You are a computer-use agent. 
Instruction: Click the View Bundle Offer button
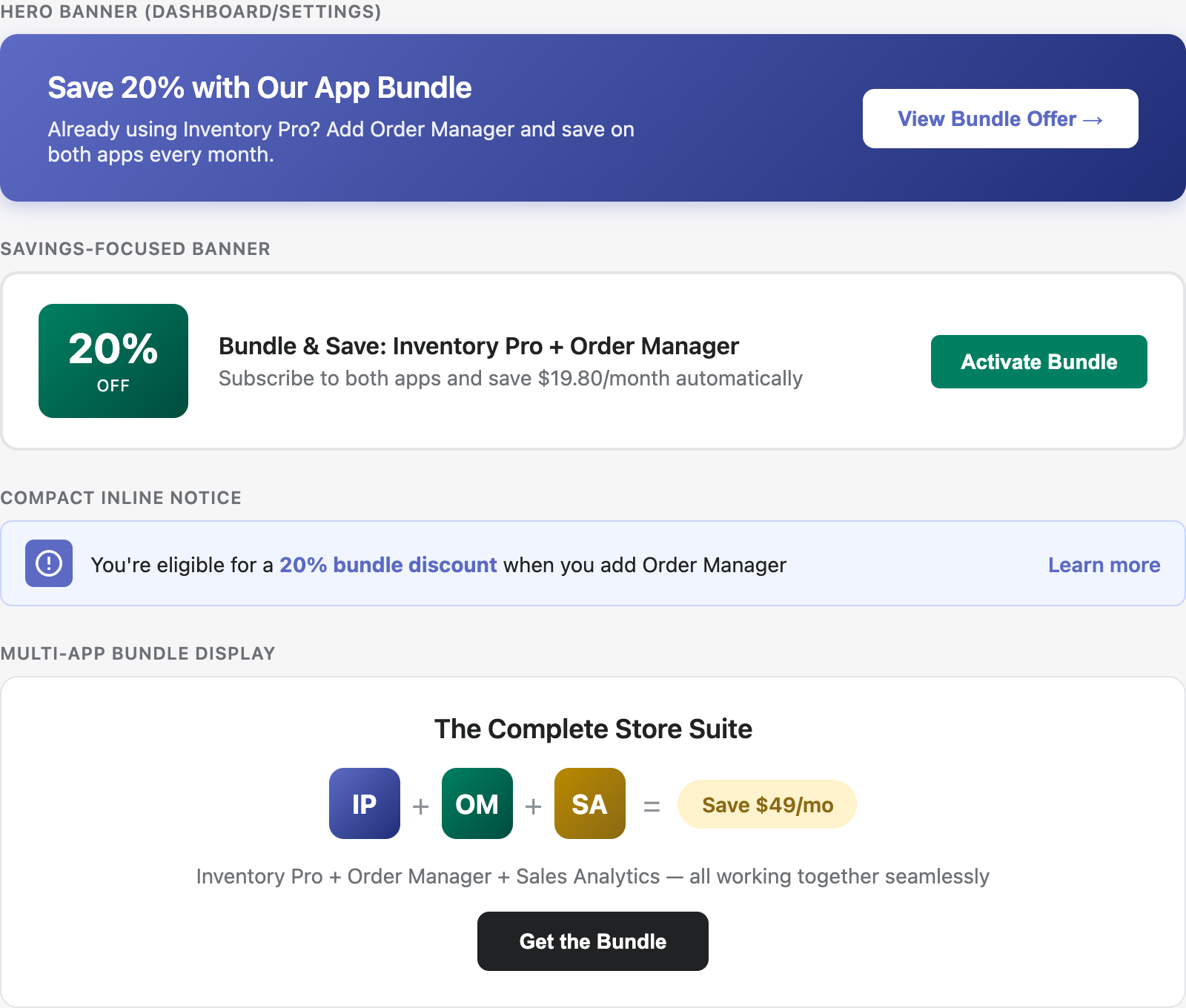pyautogui.click(x=999, y=119)
